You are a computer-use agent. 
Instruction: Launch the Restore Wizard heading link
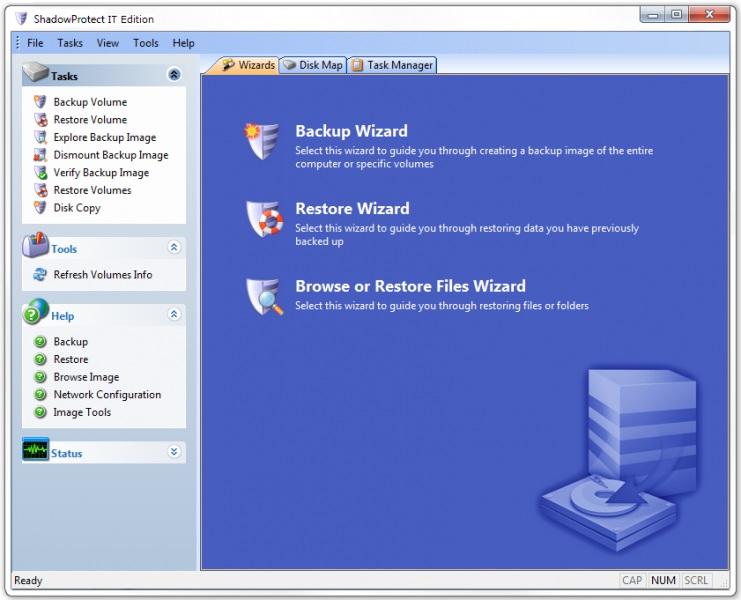[x=352, y=208]
